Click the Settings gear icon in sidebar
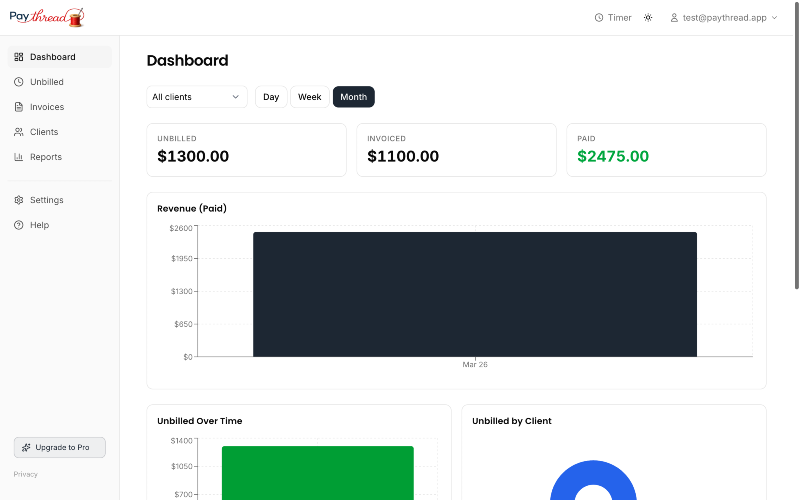The width and height of the screenshot is (800, 500). (x=19, y=200)
